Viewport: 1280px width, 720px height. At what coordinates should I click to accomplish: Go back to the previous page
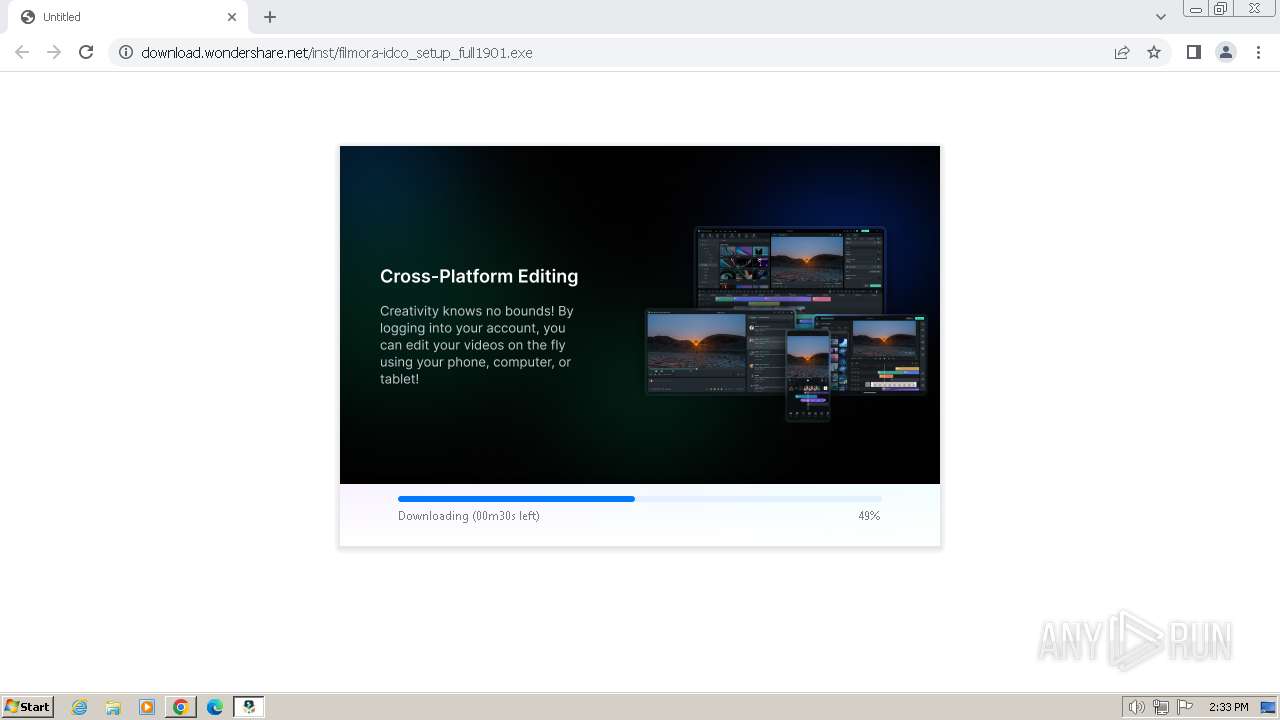(x=22, y=52)
